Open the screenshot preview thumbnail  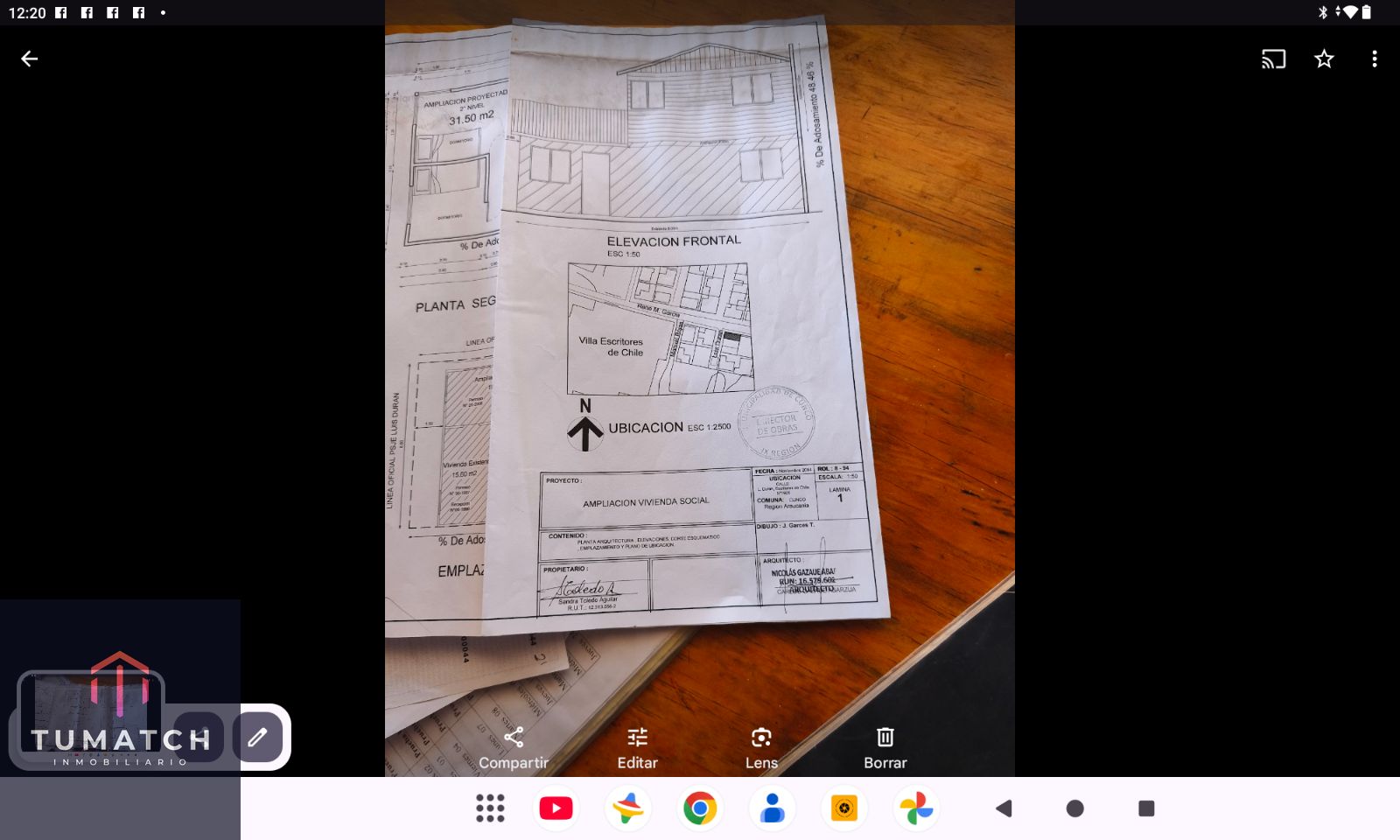[x=91, y=717]
